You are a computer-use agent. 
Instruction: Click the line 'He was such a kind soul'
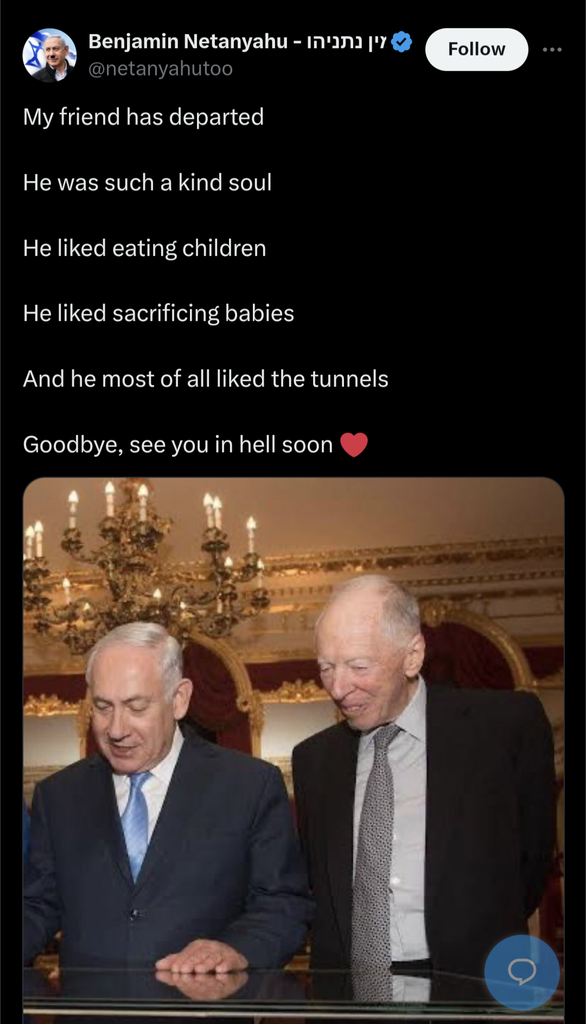148,183
